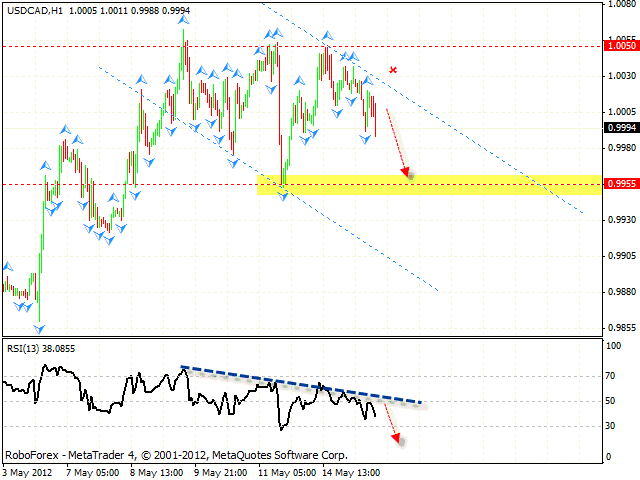The width and height of the screenshot is (640, 480).
Task: Click the red 1.0050 price level label
Action: tap(621, 45)
